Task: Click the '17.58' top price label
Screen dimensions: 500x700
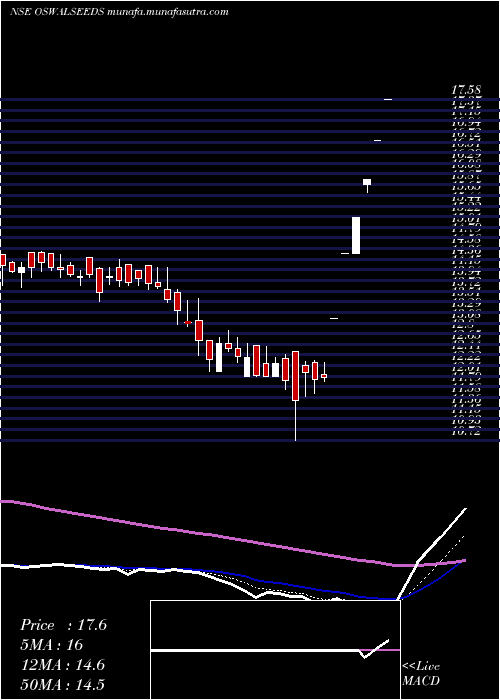Action: (x=467, y=91)
